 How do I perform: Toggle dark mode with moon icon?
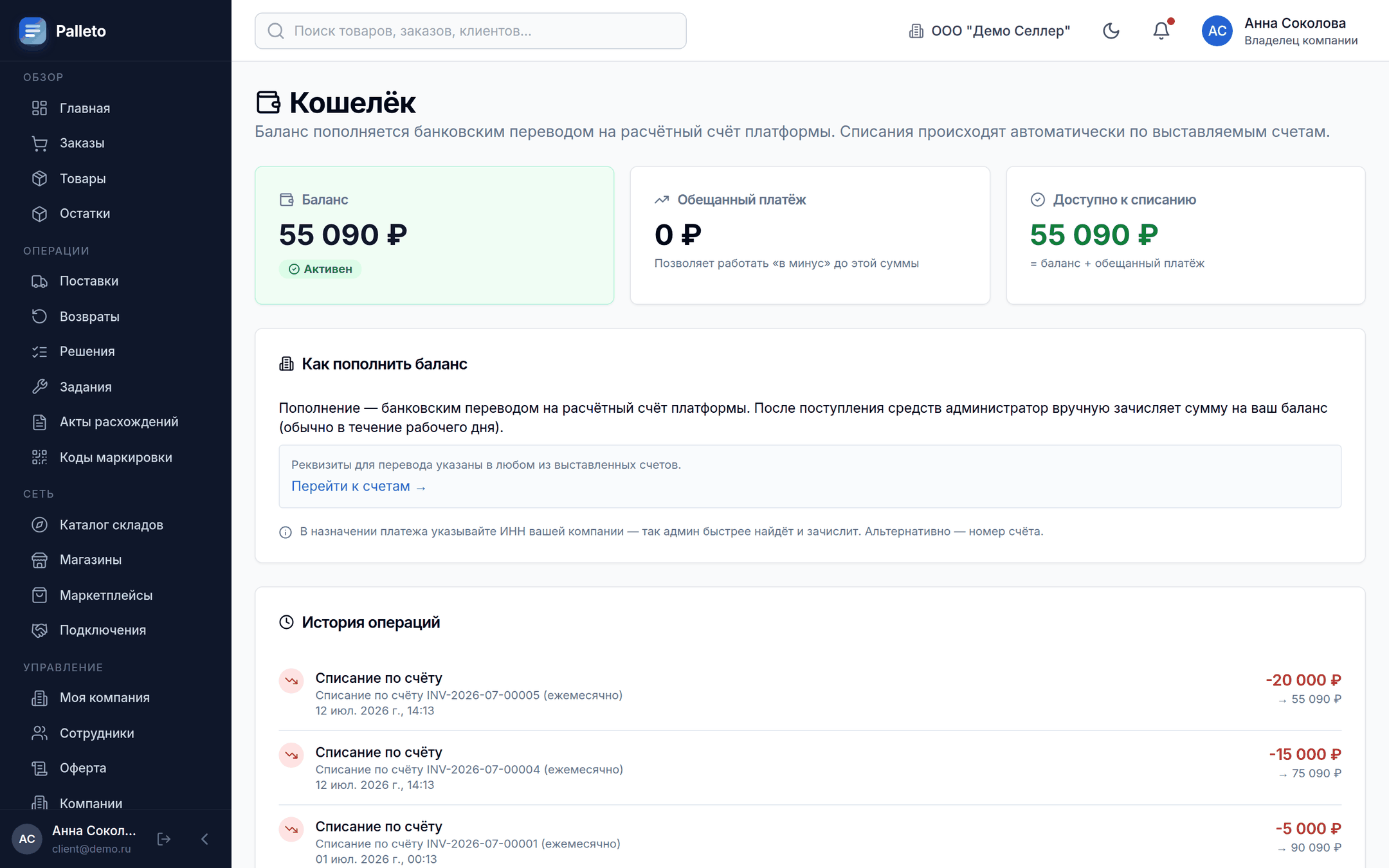[x=1111, y=31]
